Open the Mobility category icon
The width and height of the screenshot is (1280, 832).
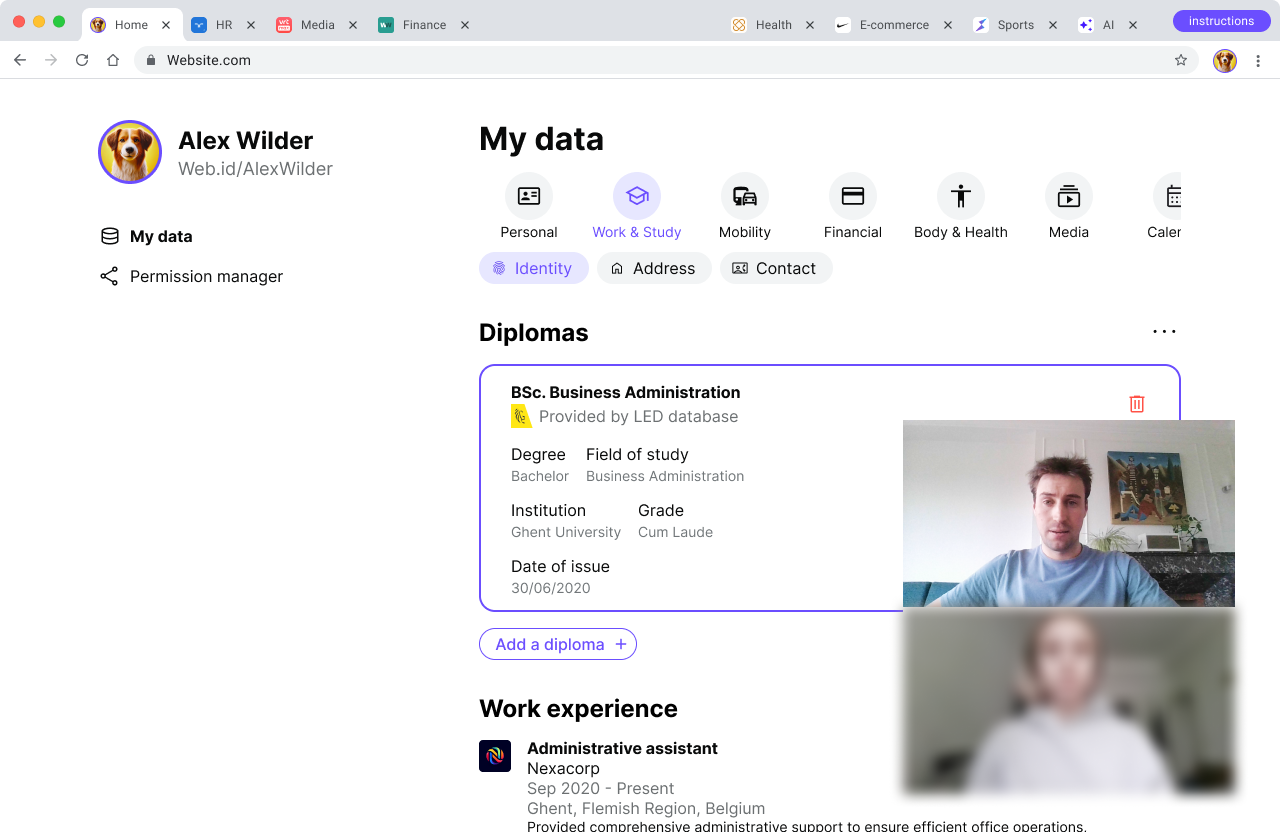(x=745, y=196)
